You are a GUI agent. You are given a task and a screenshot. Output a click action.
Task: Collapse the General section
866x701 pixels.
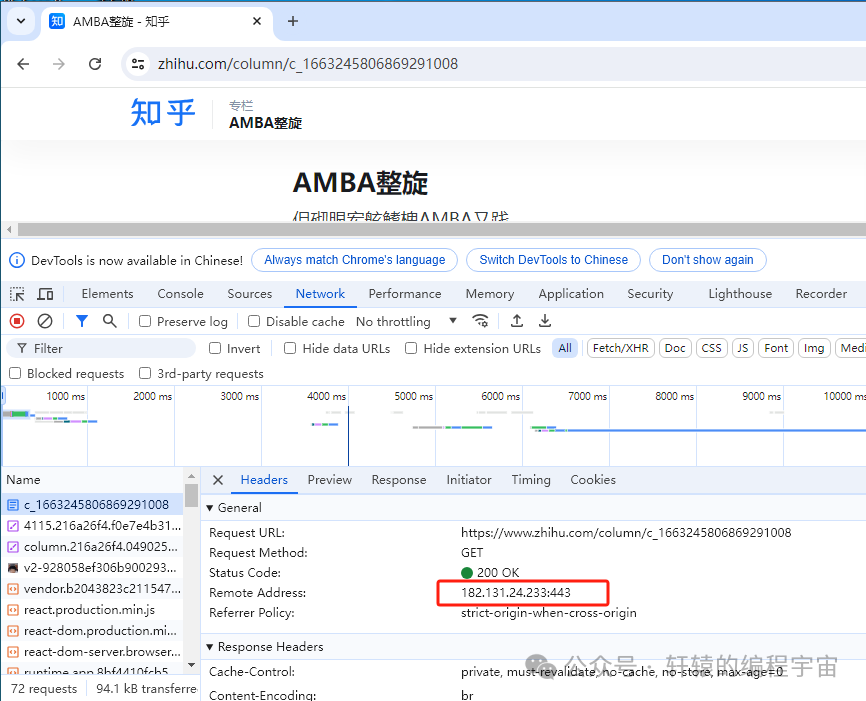(210, 508)
